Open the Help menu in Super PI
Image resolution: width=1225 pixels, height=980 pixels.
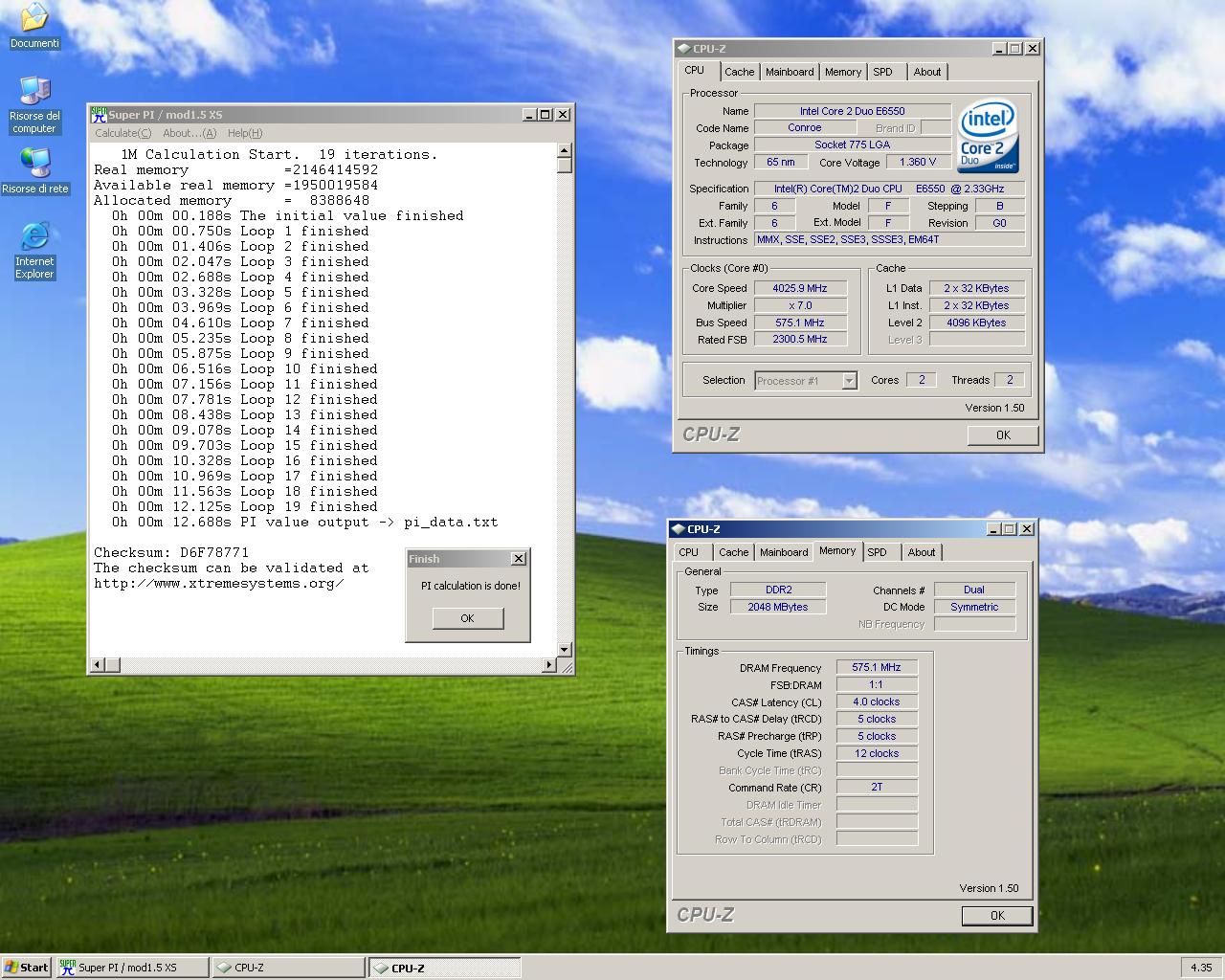245,133
